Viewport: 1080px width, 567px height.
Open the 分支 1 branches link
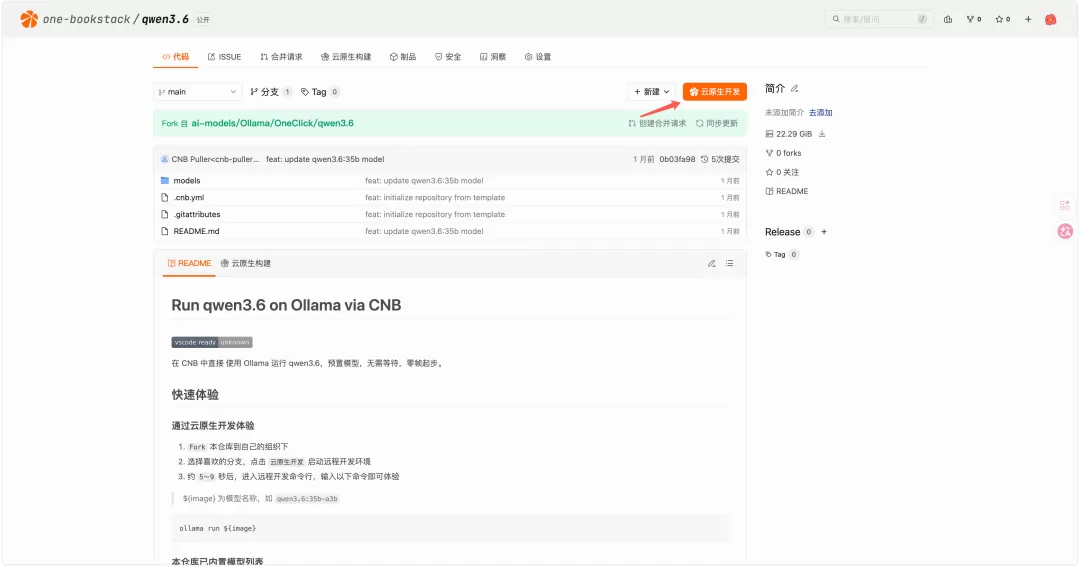click(x=271, y=92)
